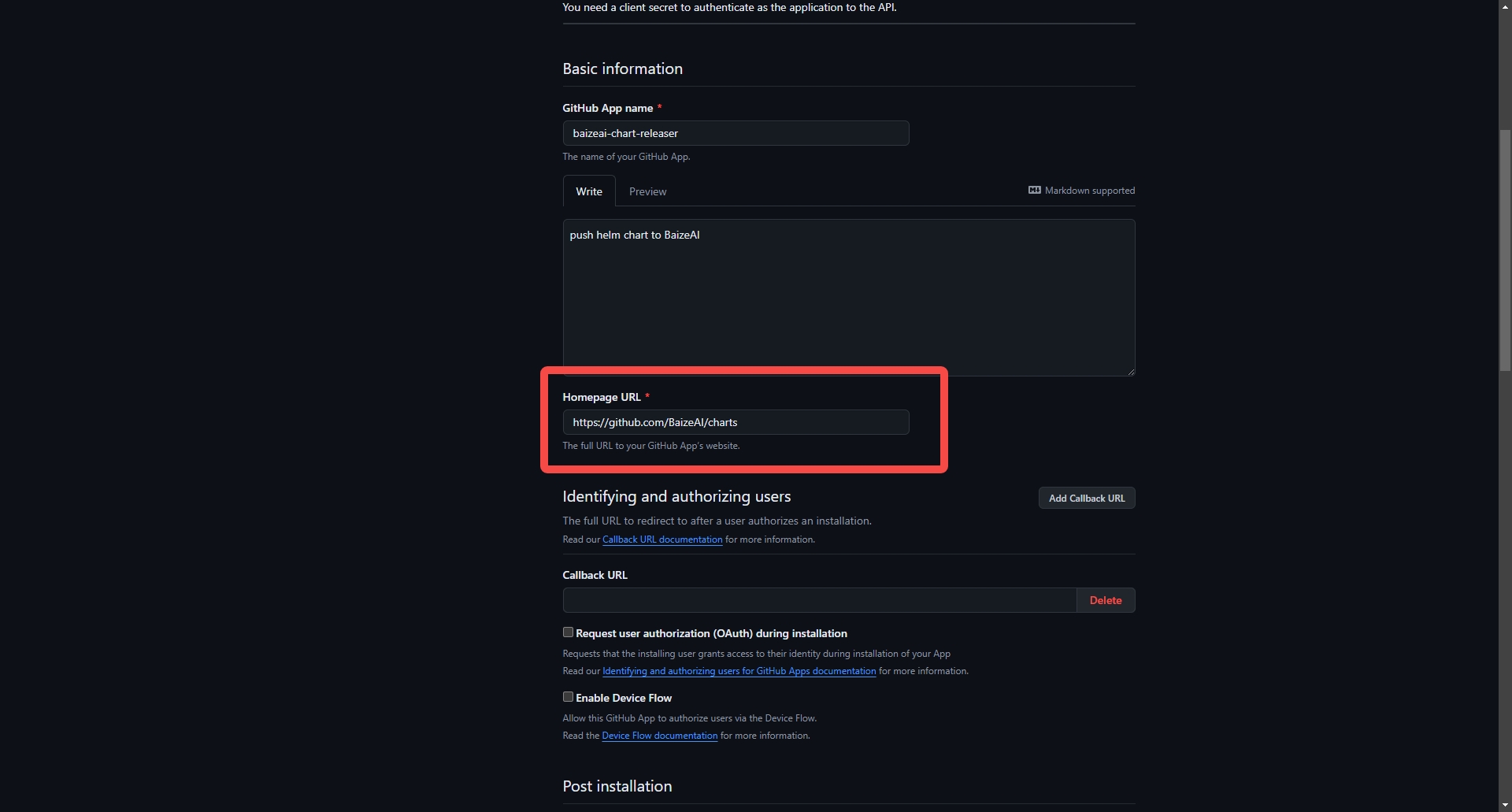Click the 'Request user authorization (OAuth)' label text
The height and width of the screenshot is (812, 1512).
[711, 633]
